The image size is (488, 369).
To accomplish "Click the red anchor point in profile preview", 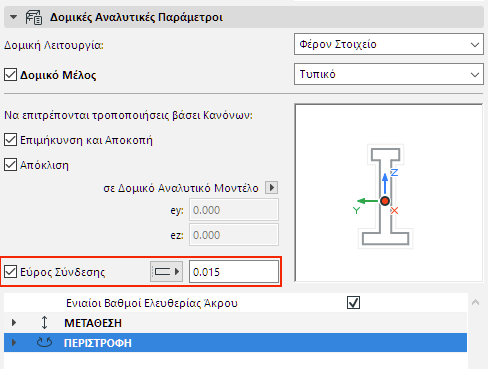I will (385, 201).
